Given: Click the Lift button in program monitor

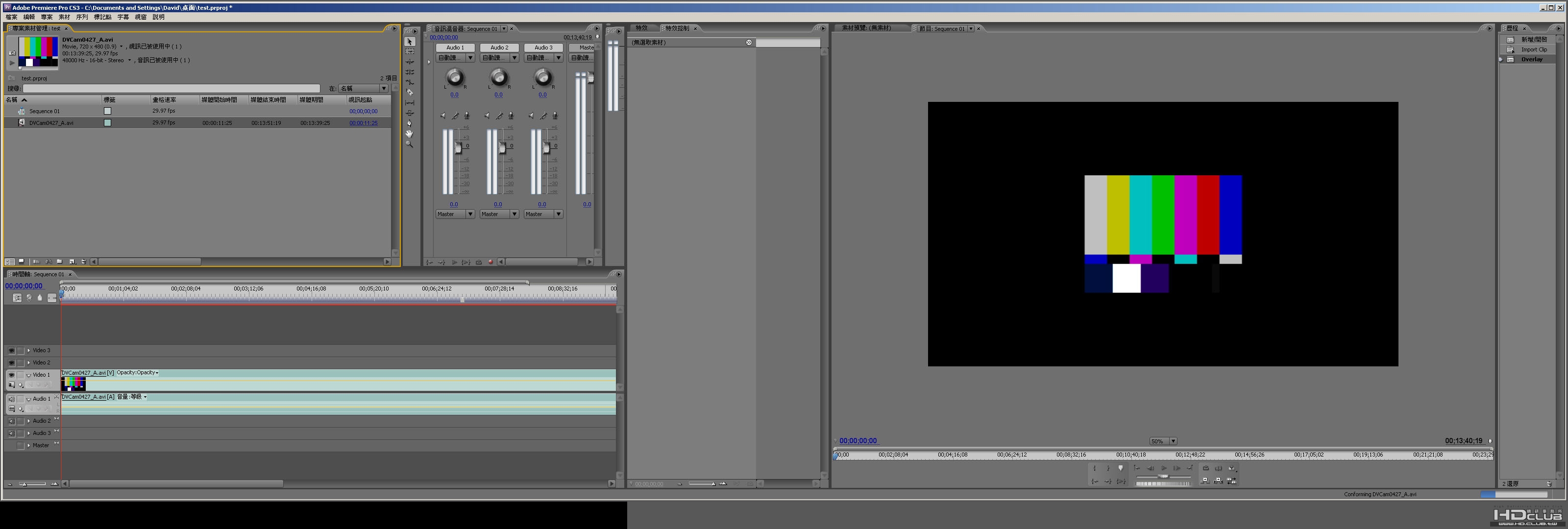Looking at the screenshot, I should coord(1204,481).
